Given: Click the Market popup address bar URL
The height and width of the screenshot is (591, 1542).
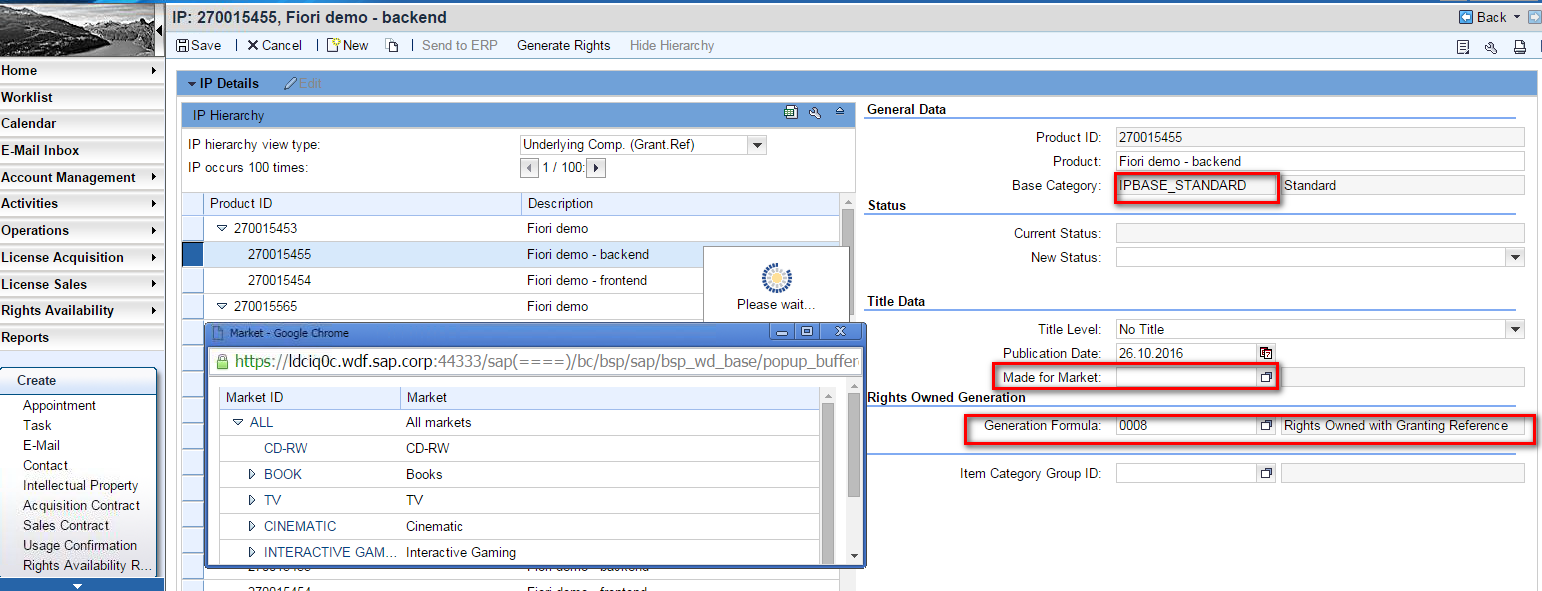Looking at the screenshot, I should pos(545,361).
